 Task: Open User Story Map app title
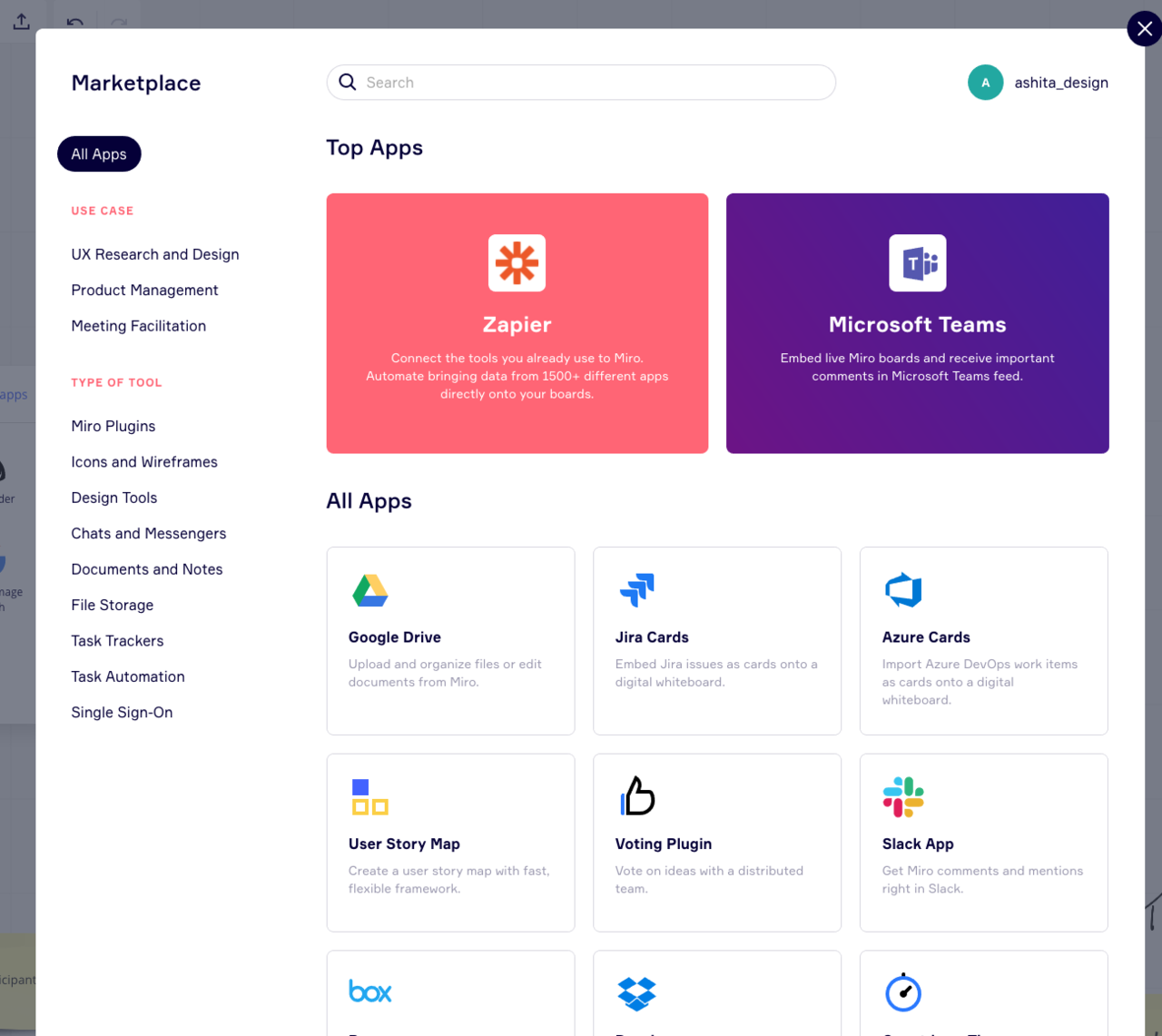click(x=404, y=844)
